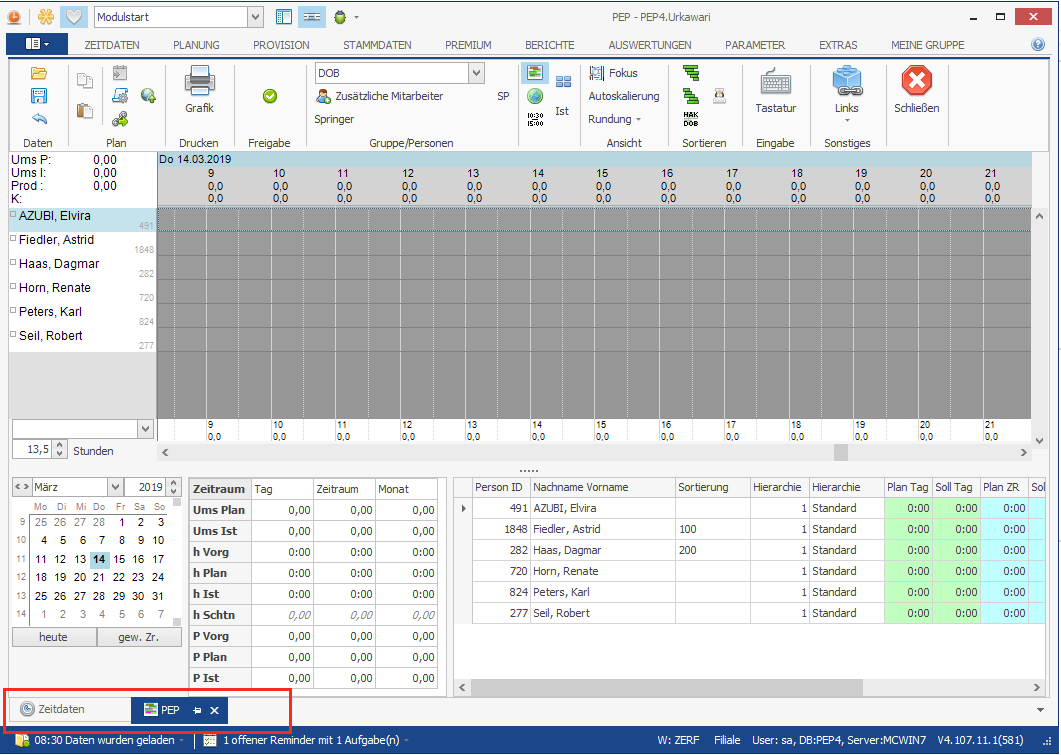Toggle checkbox next to AZUBI, Elvira
Screen dimensions: 1061x755
click(x=13, y=215)
